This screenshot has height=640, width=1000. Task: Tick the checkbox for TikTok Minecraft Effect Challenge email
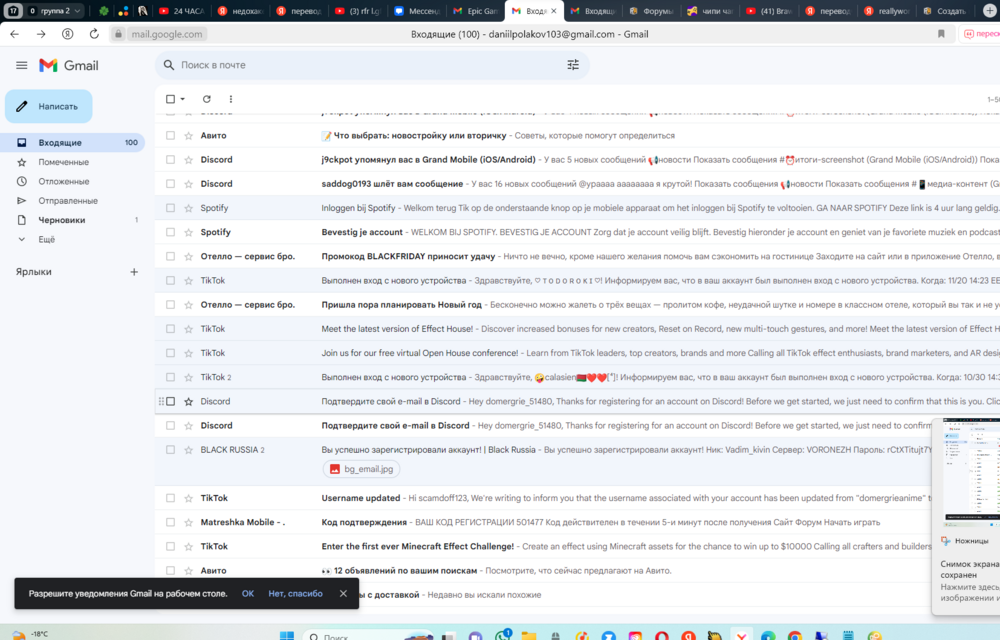170,547
